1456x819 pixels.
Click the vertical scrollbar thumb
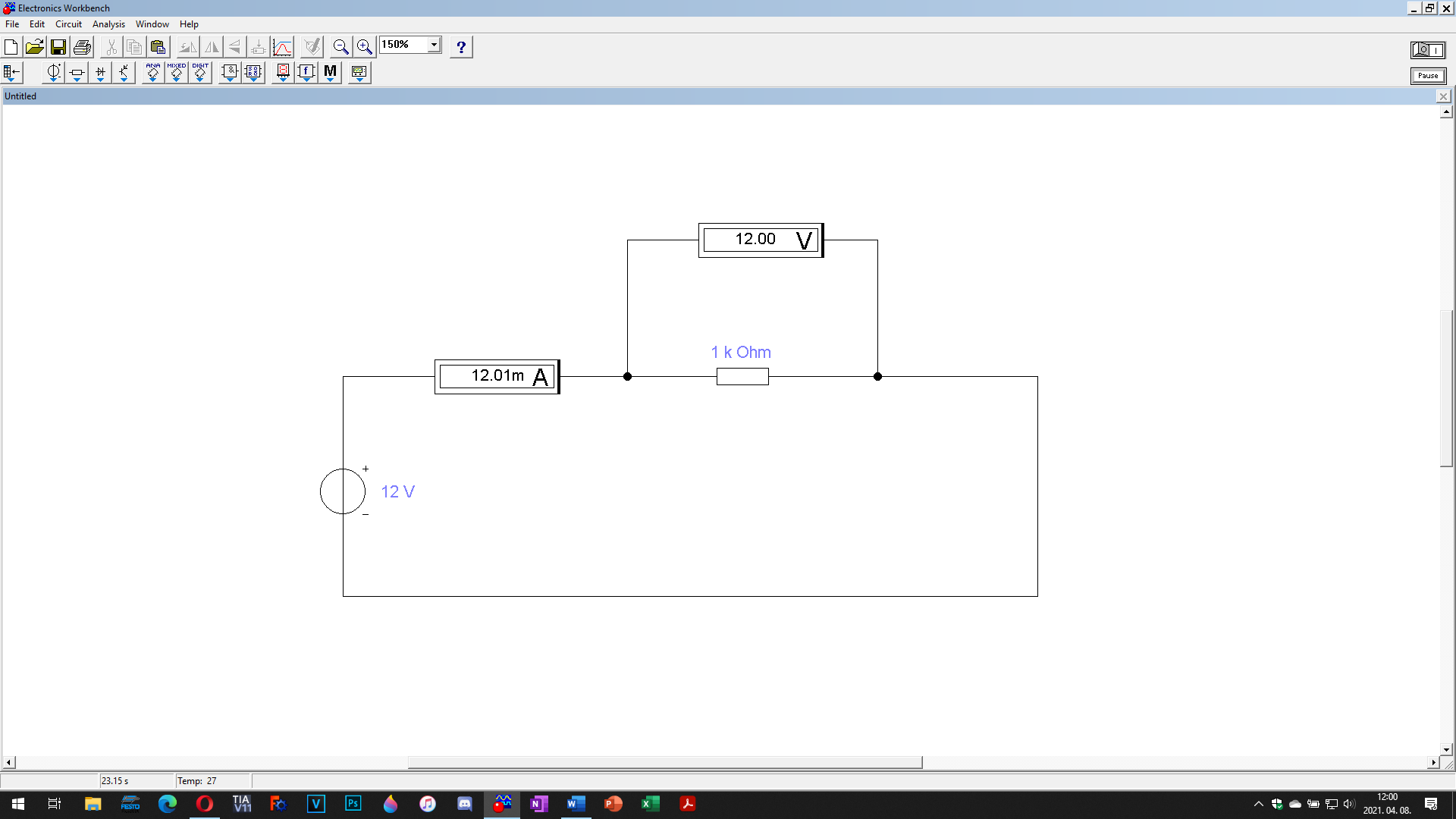click(1446, 388)
